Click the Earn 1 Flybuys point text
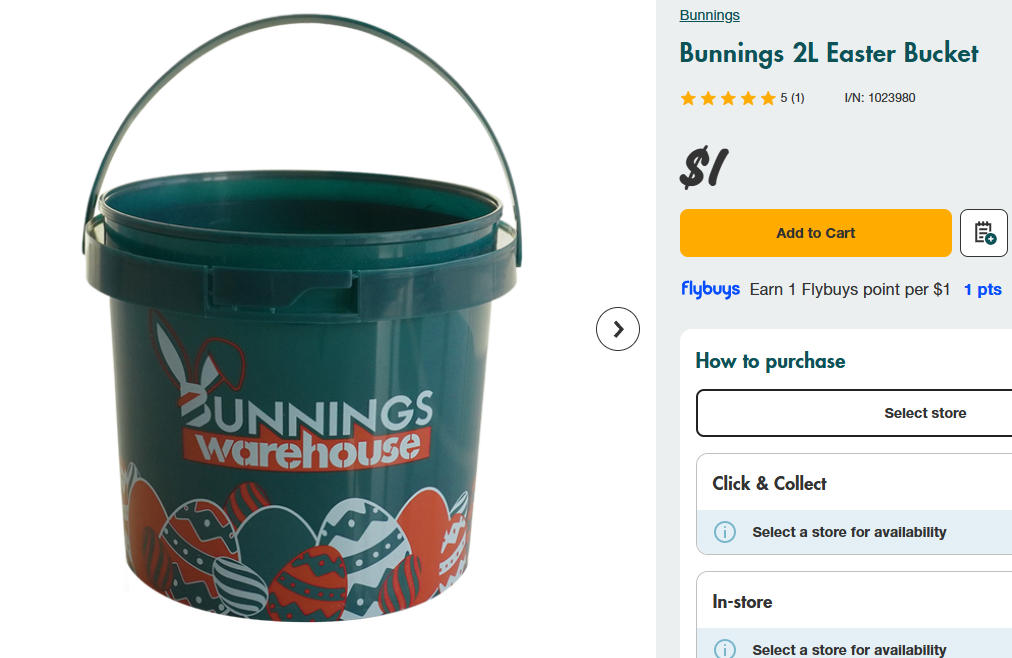The image size is (1012, 658). tap(849, 289)
